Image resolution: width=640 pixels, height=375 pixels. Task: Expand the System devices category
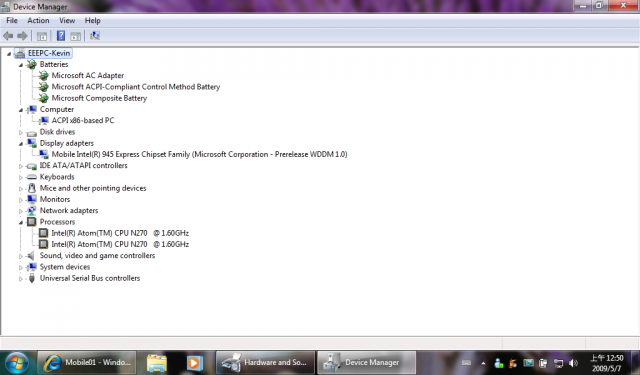tap(21, 267)
